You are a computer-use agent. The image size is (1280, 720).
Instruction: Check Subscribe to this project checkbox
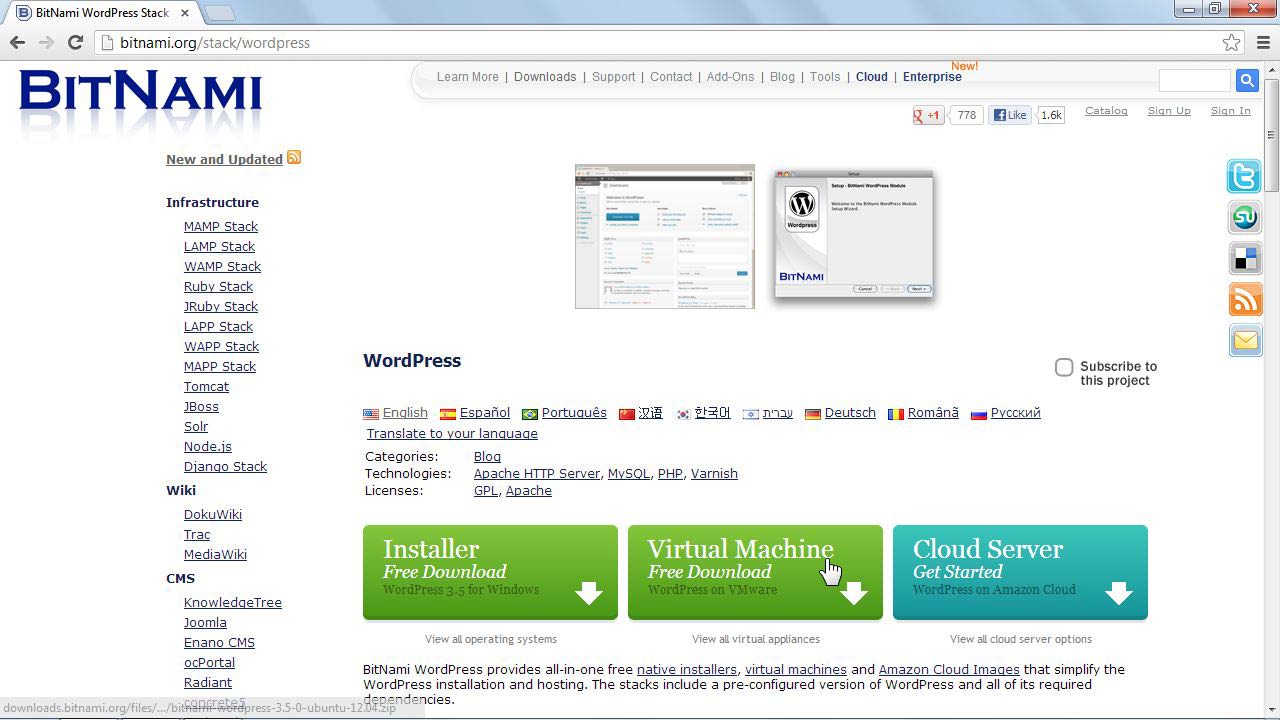1064,367
